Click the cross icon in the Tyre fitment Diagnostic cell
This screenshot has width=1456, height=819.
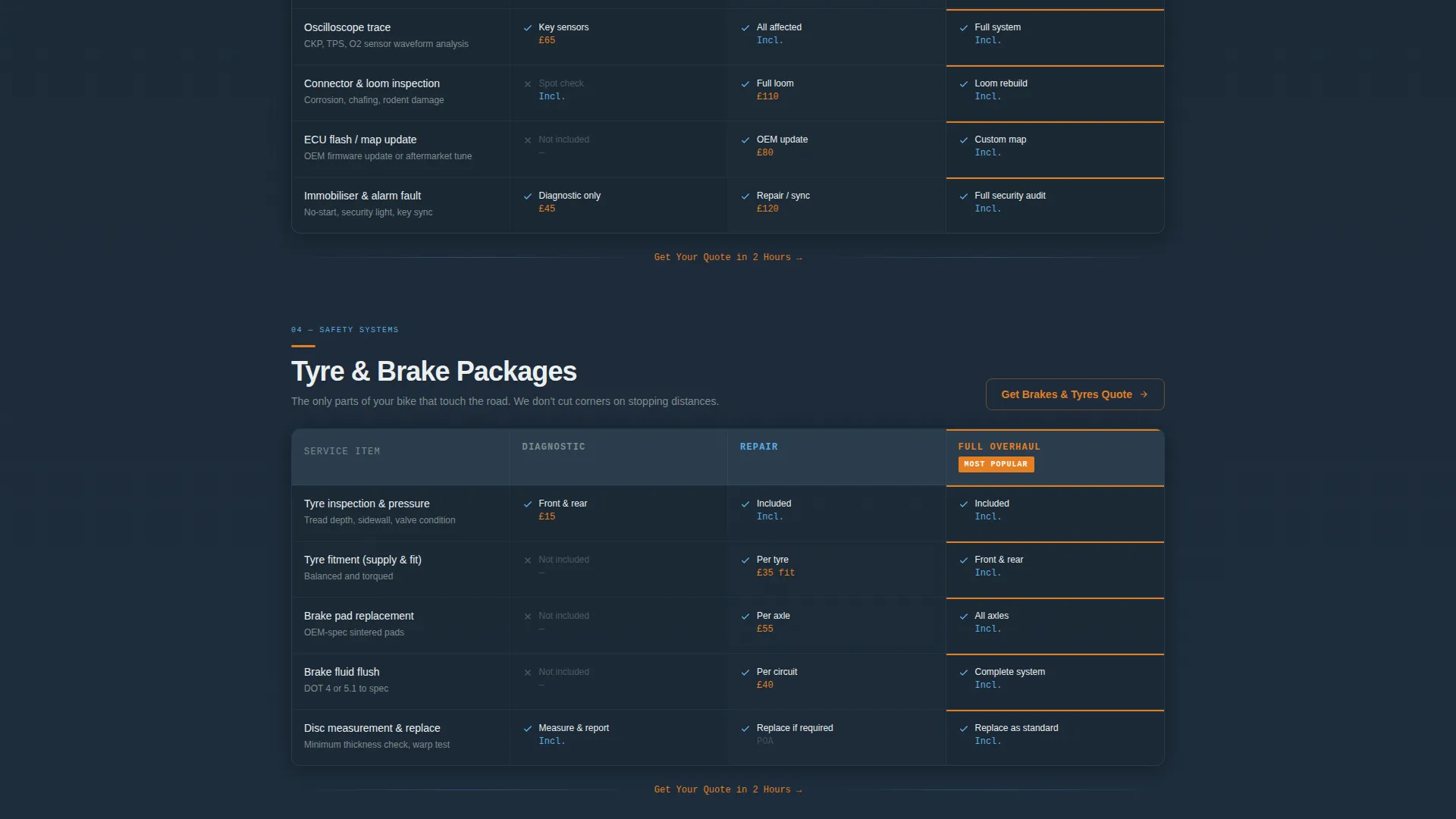point(528,560)
